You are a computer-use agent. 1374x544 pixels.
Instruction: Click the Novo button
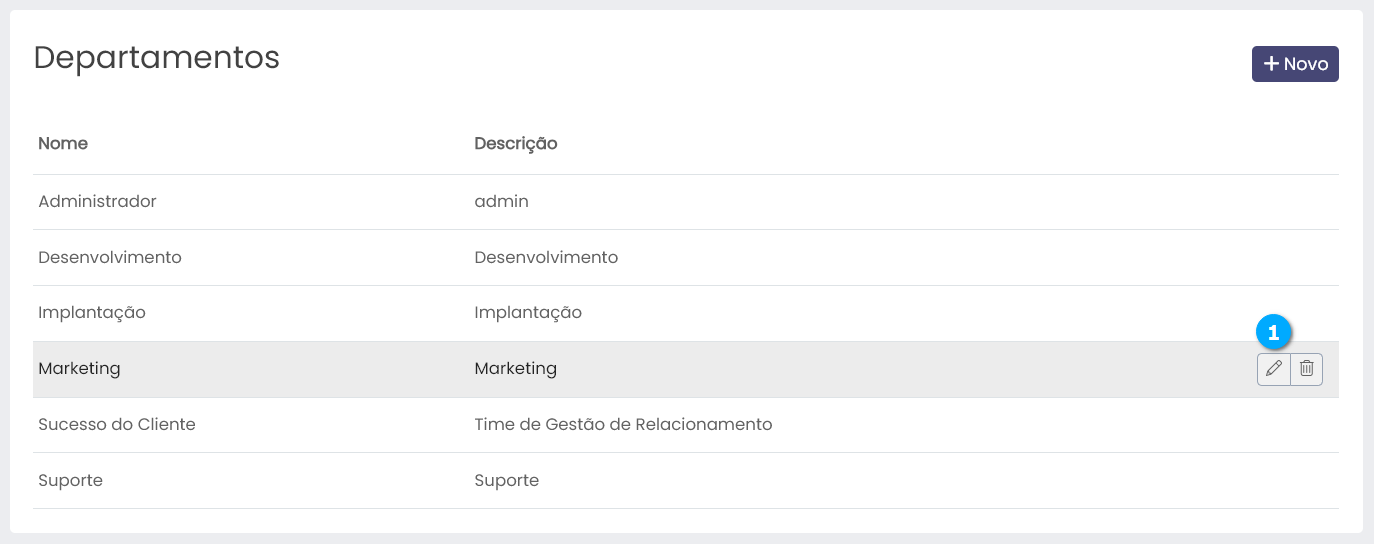click(x=1295, y=64)
